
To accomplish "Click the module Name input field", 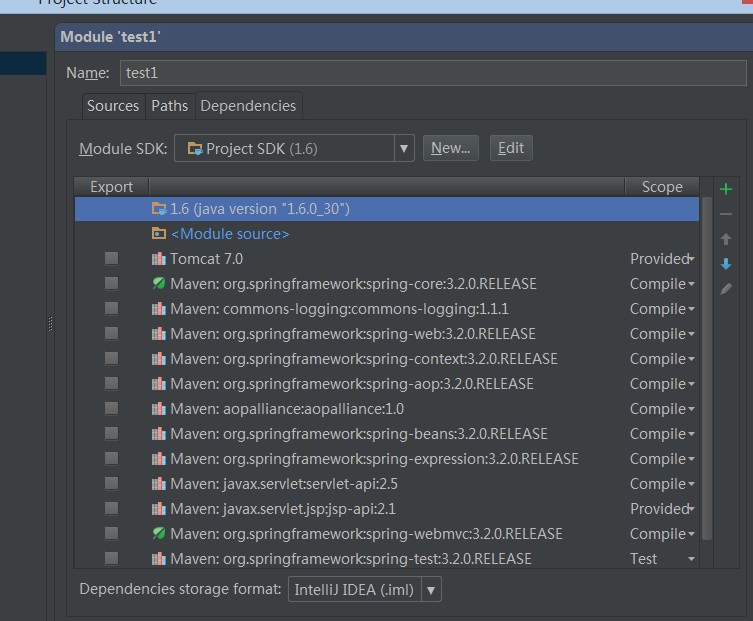I will [x=432, y=73].
